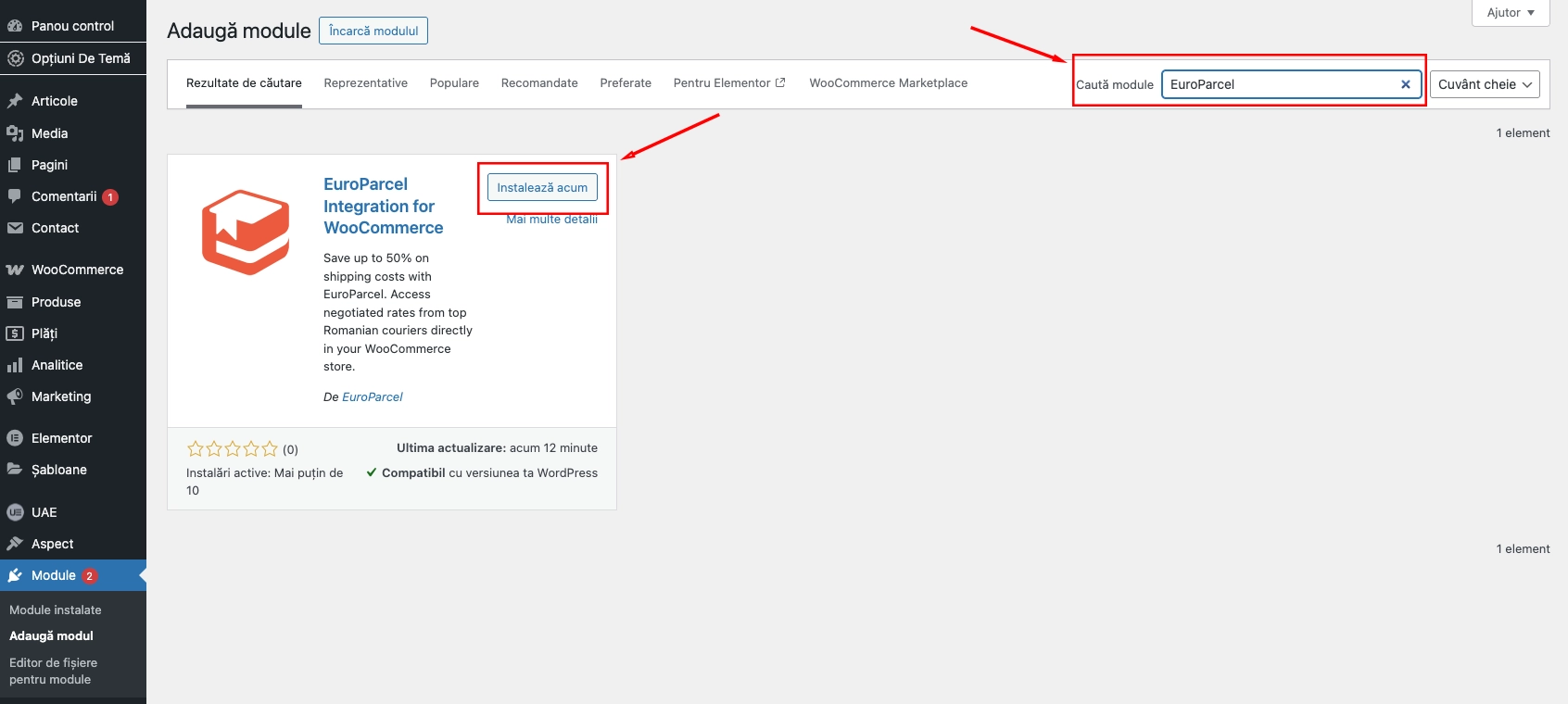
Task: Click the Media library icon
Action: 15,133
